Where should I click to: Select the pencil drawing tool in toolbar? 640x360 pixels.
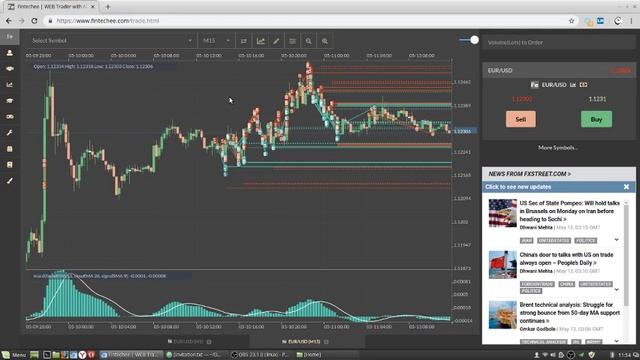coord(276,41)
